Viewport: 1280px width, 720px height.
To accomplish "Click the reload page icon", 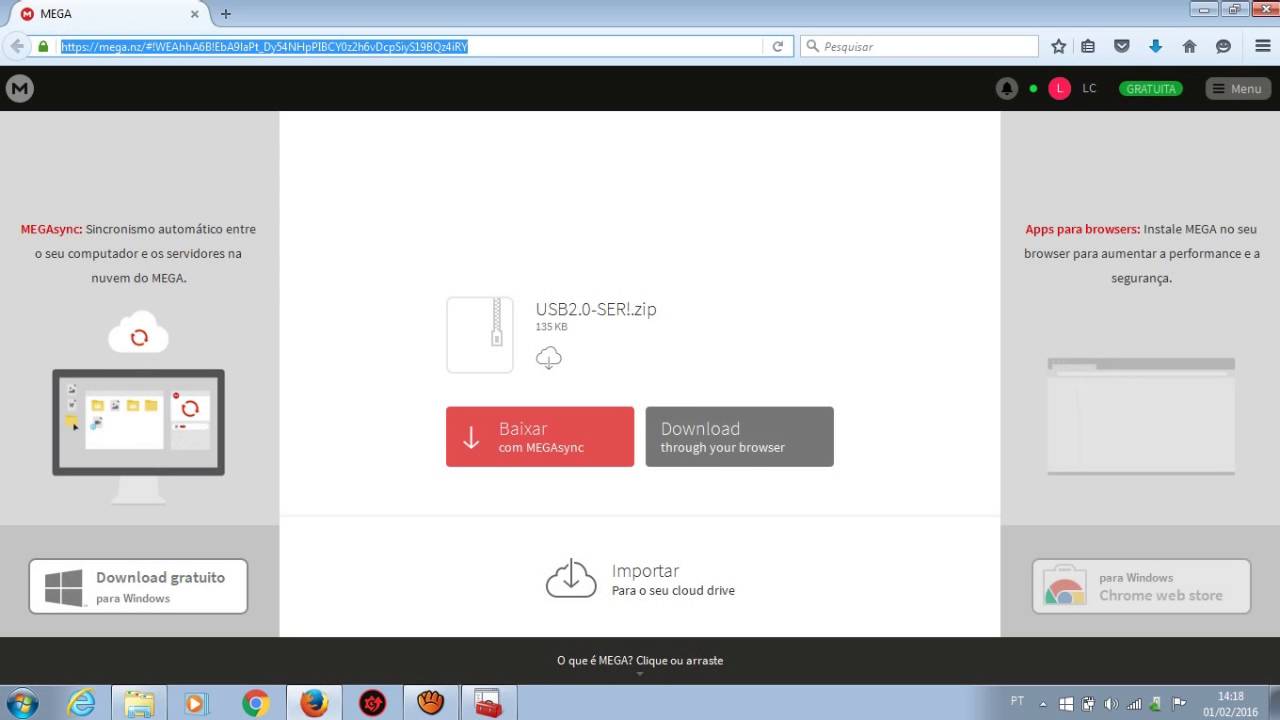I will click(777, 46).
